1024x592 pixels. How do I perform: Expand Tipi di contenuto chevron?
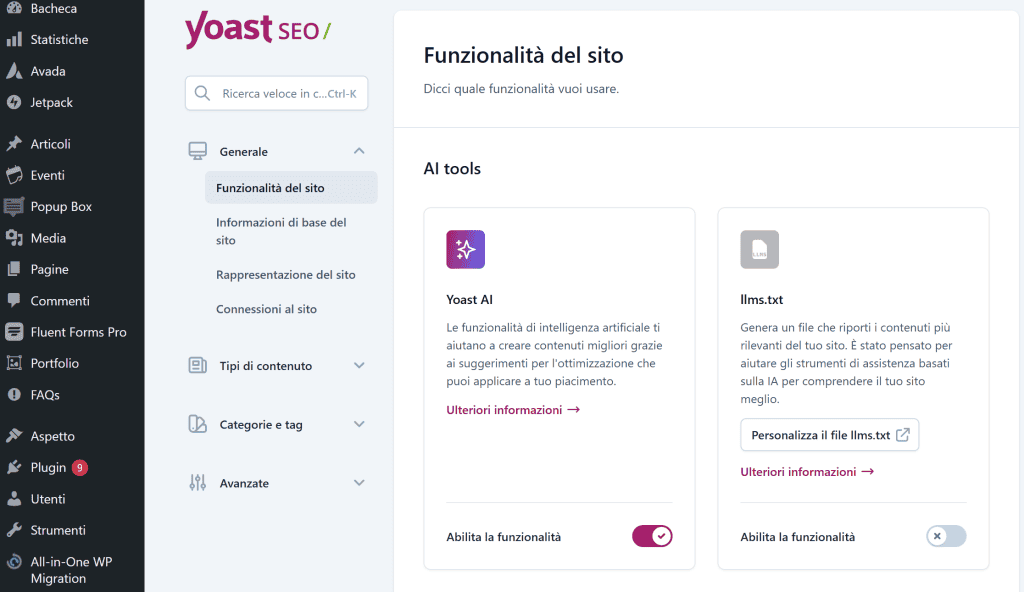359,365
